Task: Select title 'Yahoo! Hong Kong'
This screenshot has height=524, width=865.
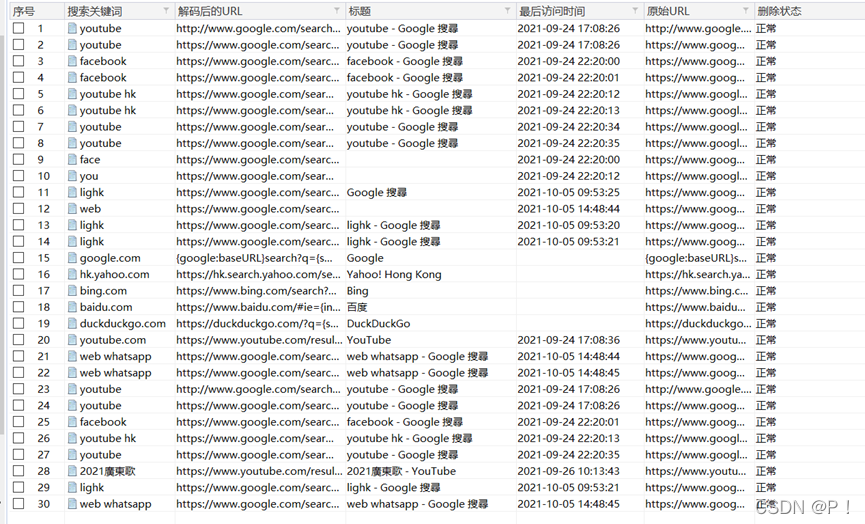Action: coord(394,274)
